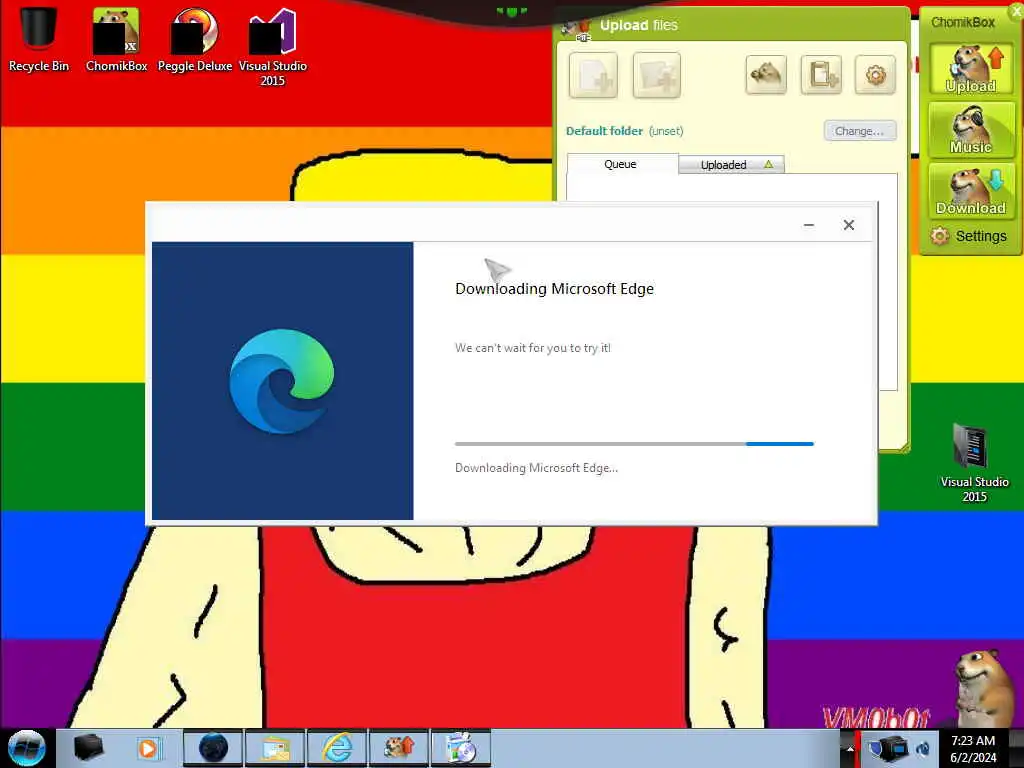Screen dimensions: 1024x768
Task: Click the 'We can't wait for you to try it!' text
Action: coord(533,348)
